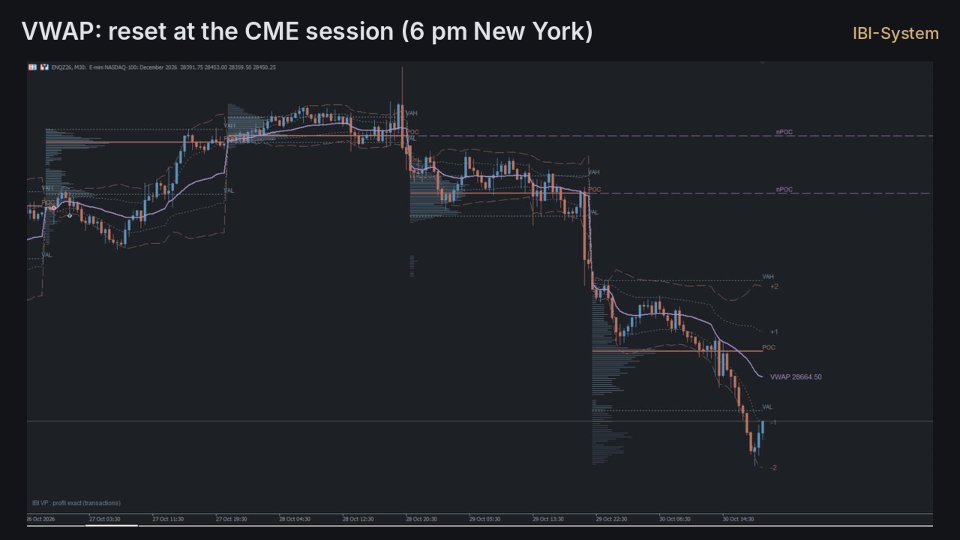Click the second indicator icon before the ENQZ26 title
Image resolution: width=960 pixels, height=540 pixels.
(44, 67)
